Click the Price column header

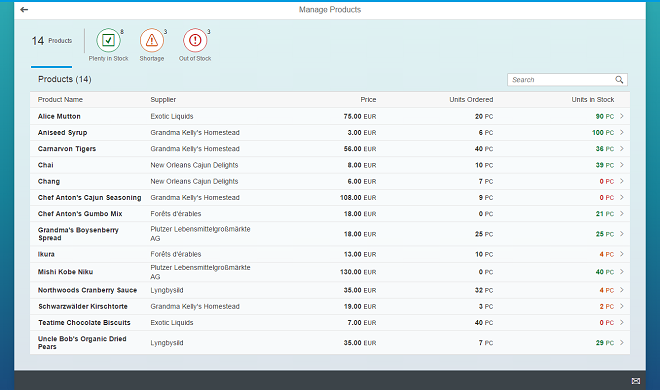point(368,100)
